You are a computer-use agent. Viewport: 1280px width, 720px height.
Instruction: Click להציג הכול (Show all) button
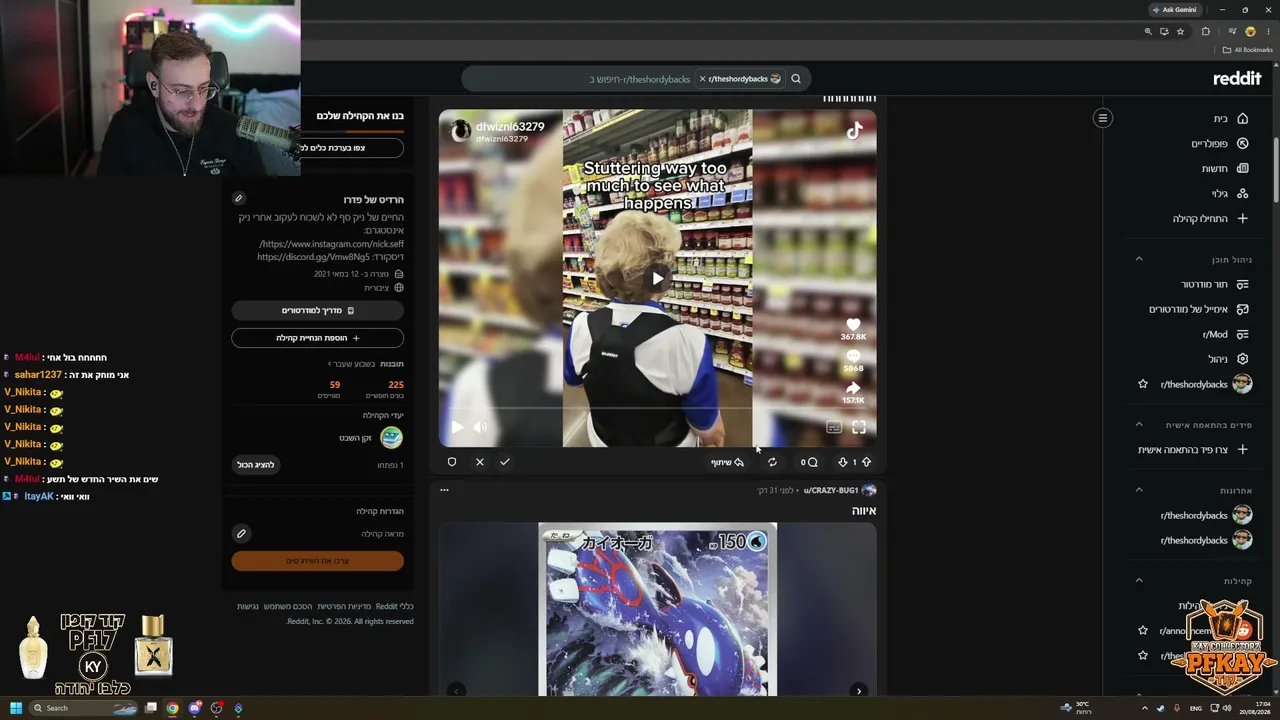click(x=255, y=465)
